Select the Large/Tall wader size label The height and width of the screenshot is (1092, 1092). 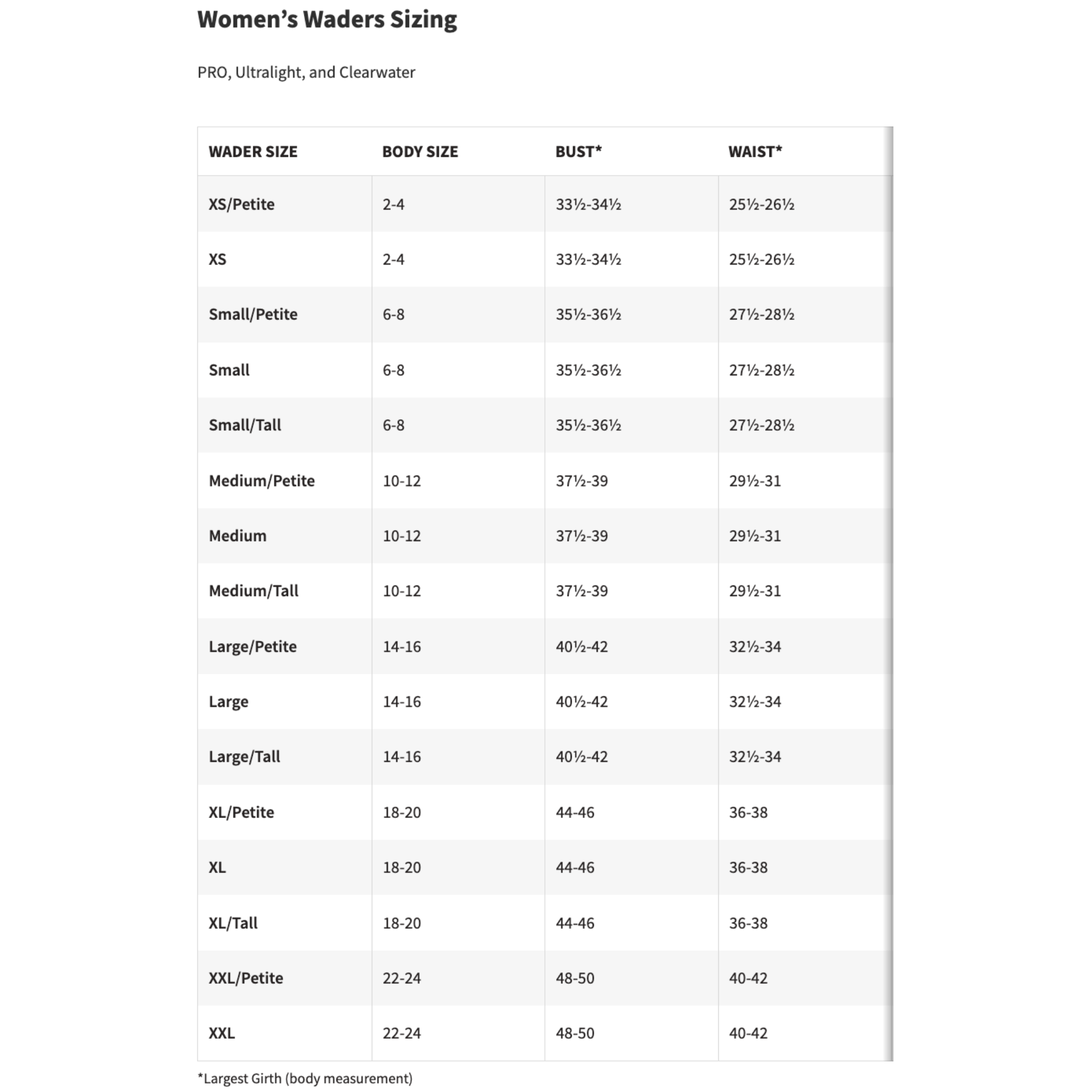[x=244, y=756]
